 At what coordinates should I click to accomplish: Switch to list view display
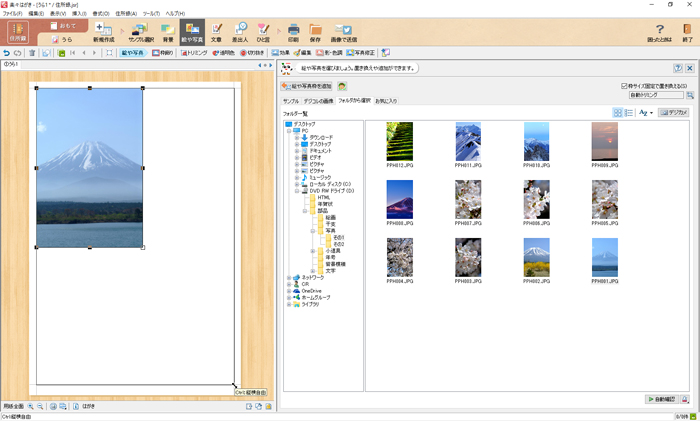[x=629, y=113]
